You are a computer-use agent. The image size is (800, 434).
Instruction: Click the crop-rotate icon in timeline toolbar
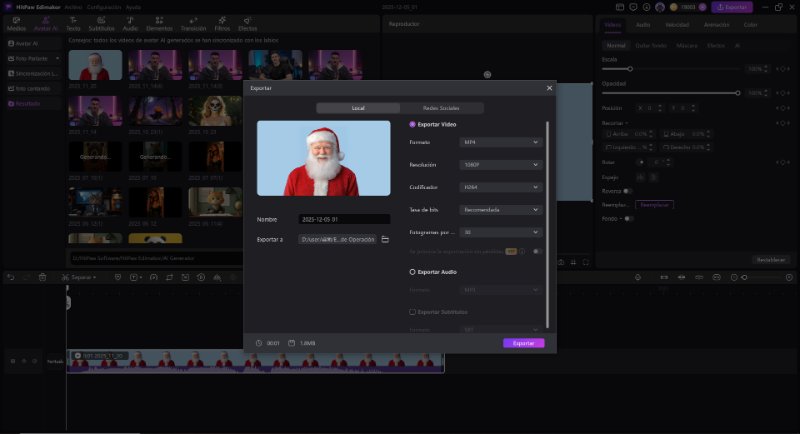click(x=169, y=277)
